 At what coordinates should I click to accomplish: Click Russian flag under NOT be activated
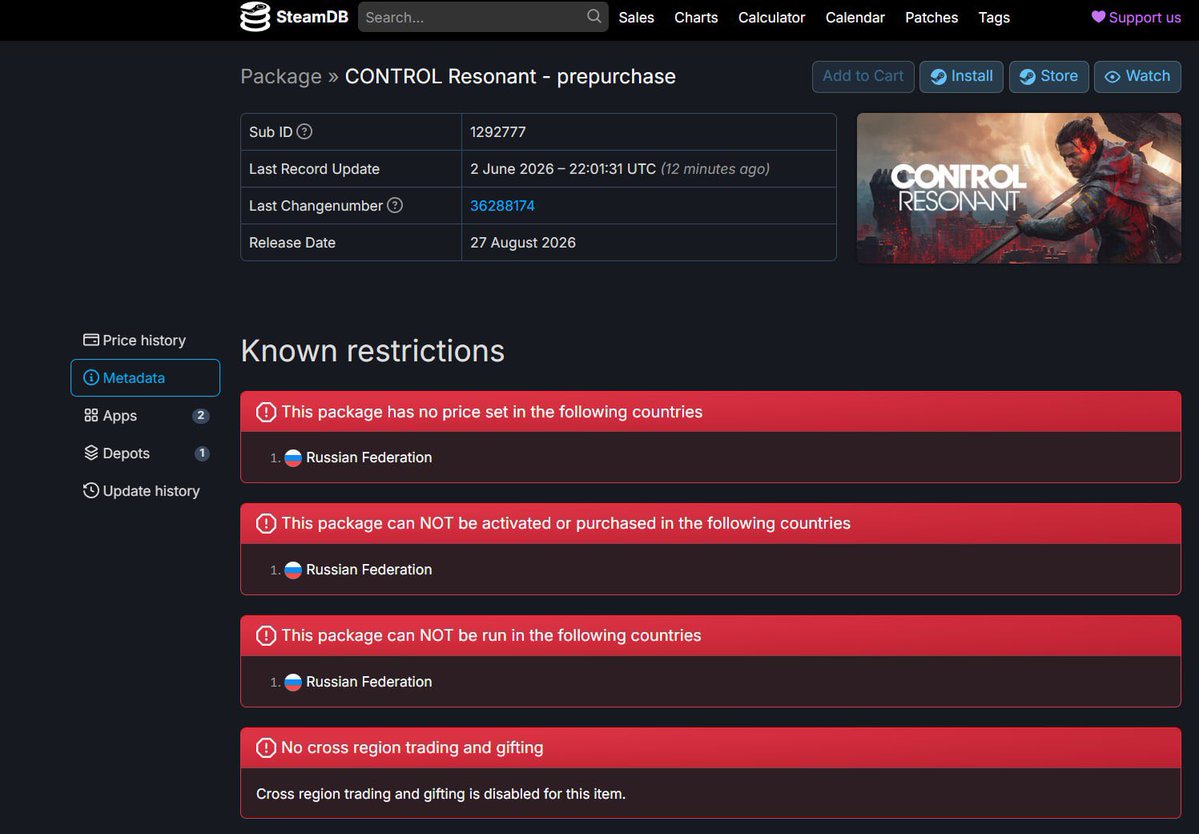293,570
